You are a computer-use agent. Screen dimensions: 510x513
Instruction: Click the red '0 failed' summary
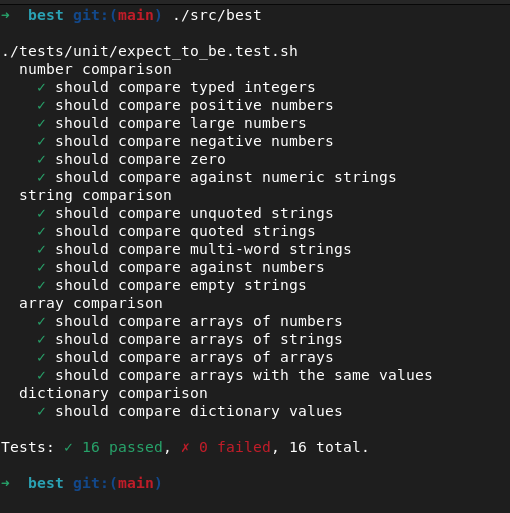coord(235,447)
